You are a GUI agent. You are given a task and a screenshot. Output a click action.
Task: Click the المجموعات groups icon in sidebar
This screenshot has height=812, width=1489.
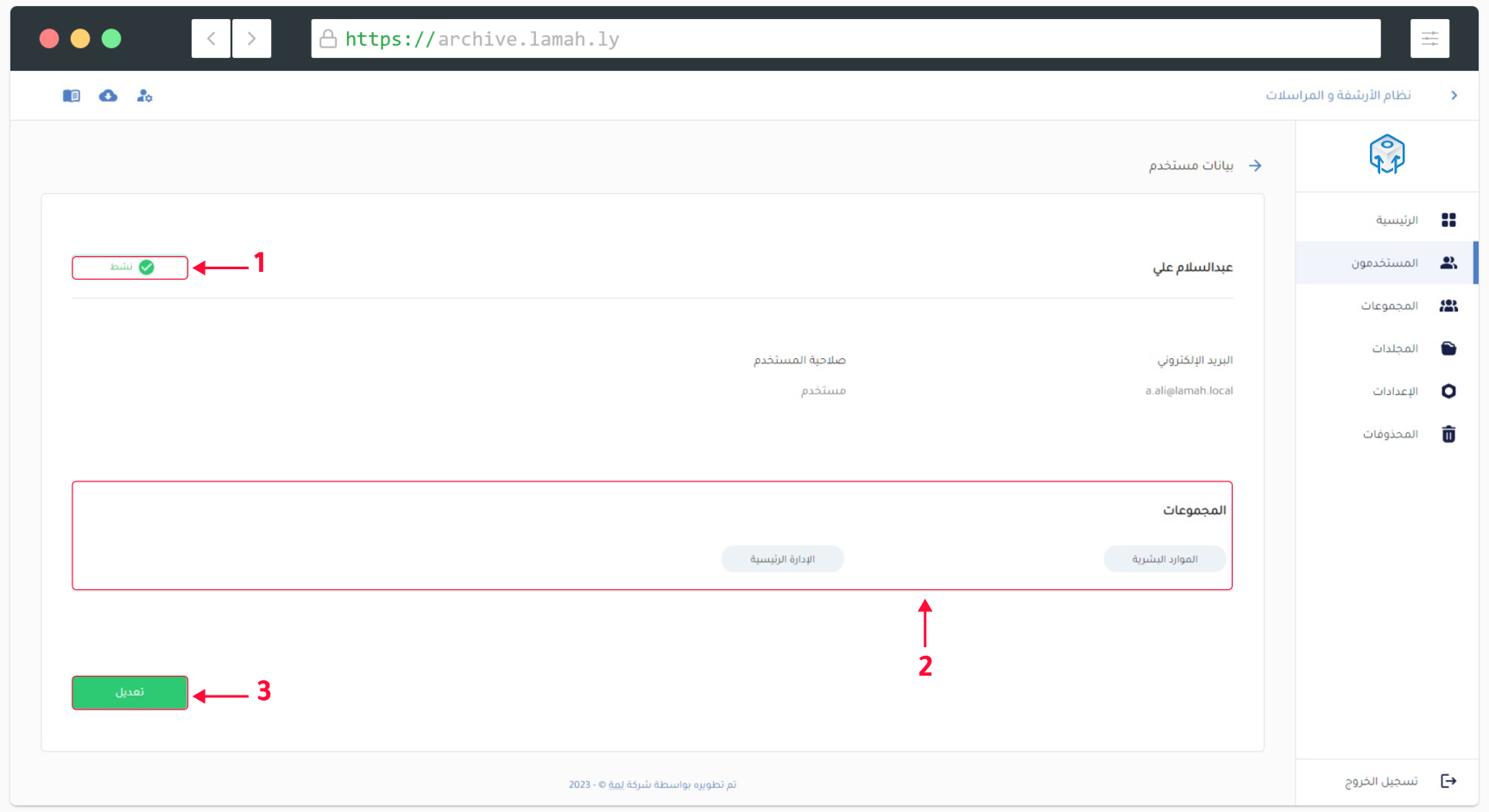[x=1448, y=305]
